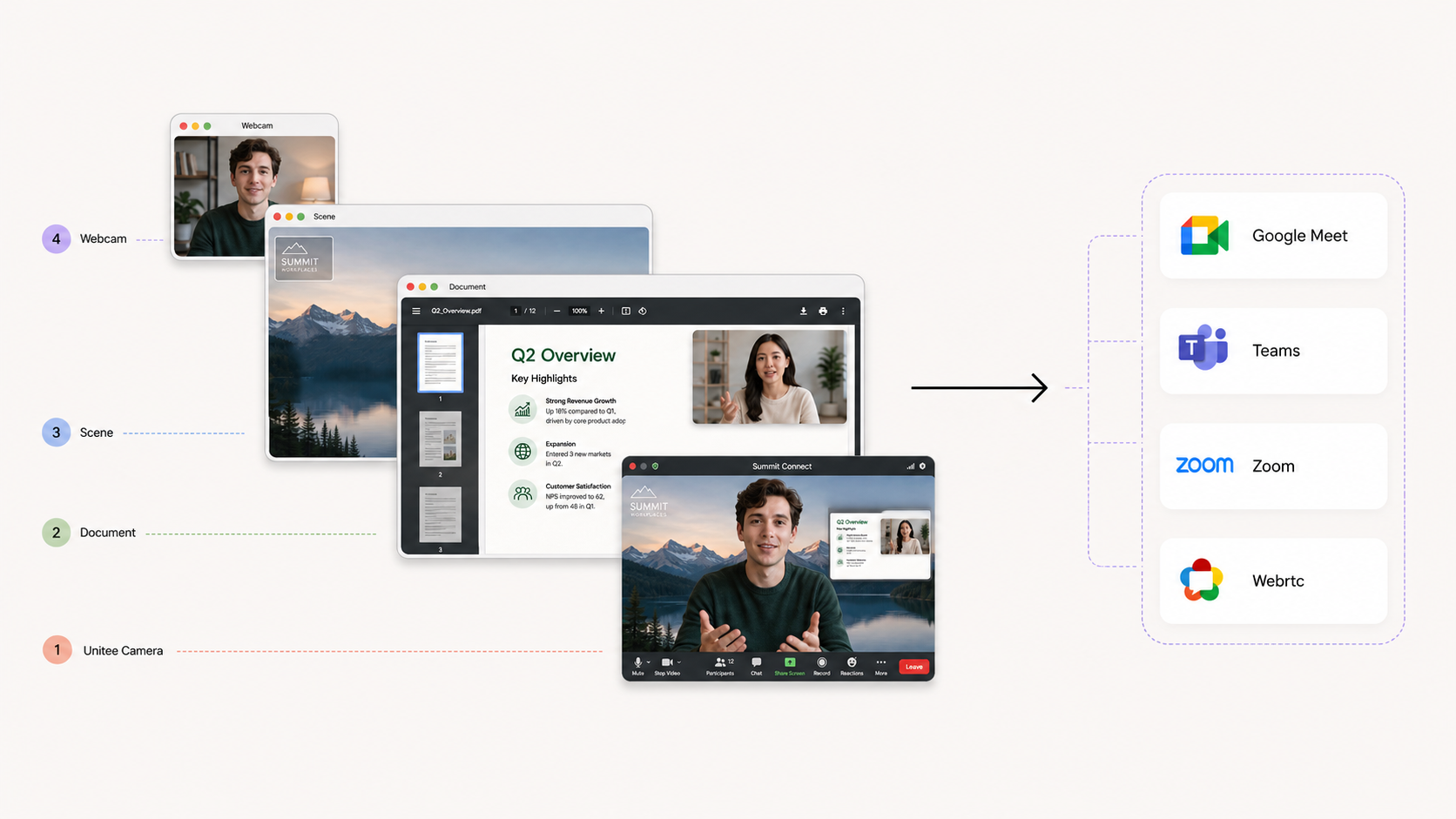Mute the microphone in Summit Connect
The image size is (1456, 819).
(637, 666)
